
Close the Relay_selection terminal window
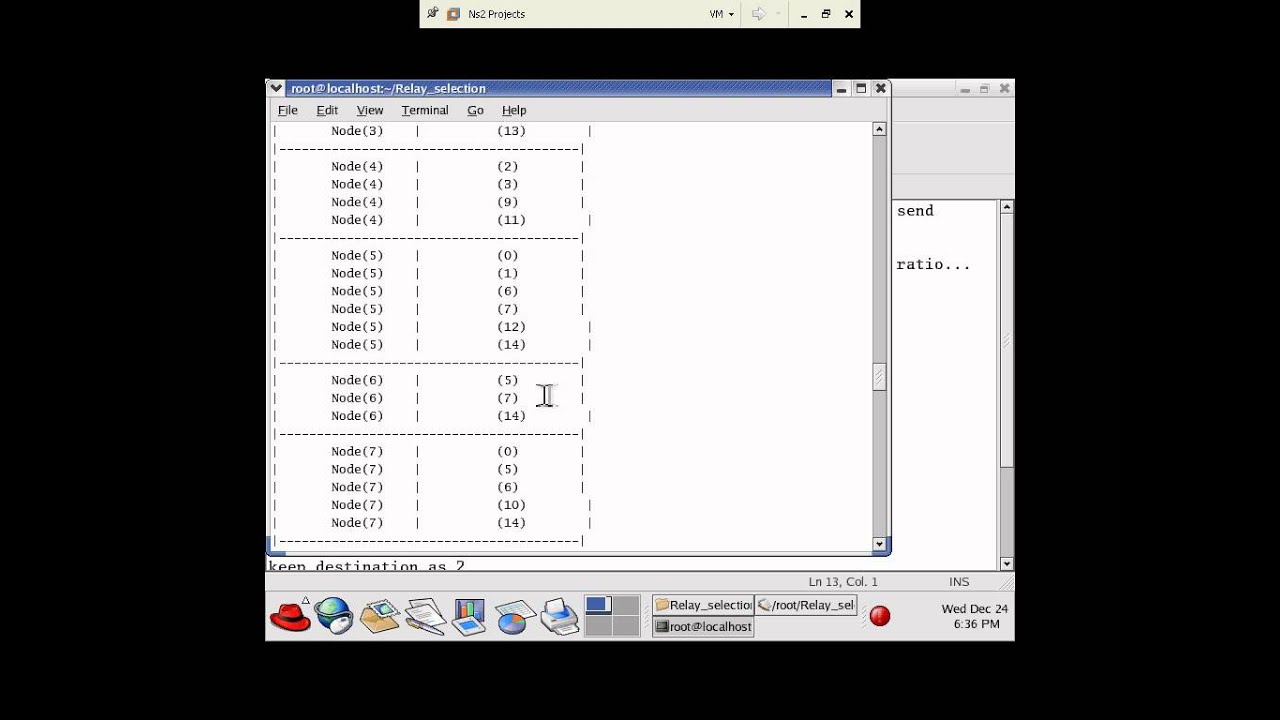pyautogui.click(x=880, y=89)
